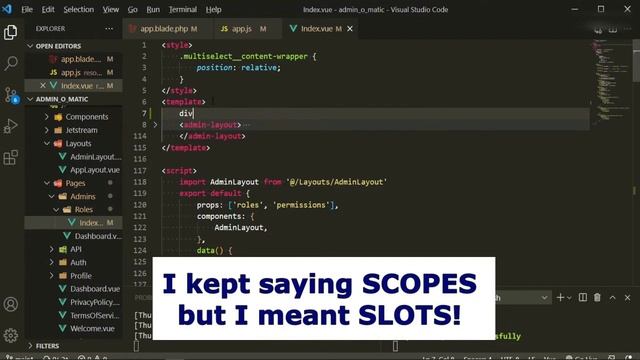Click the Vue icon of AdminLayout file
The height and width of the screenshot is (360, 640).
(62, 157)
